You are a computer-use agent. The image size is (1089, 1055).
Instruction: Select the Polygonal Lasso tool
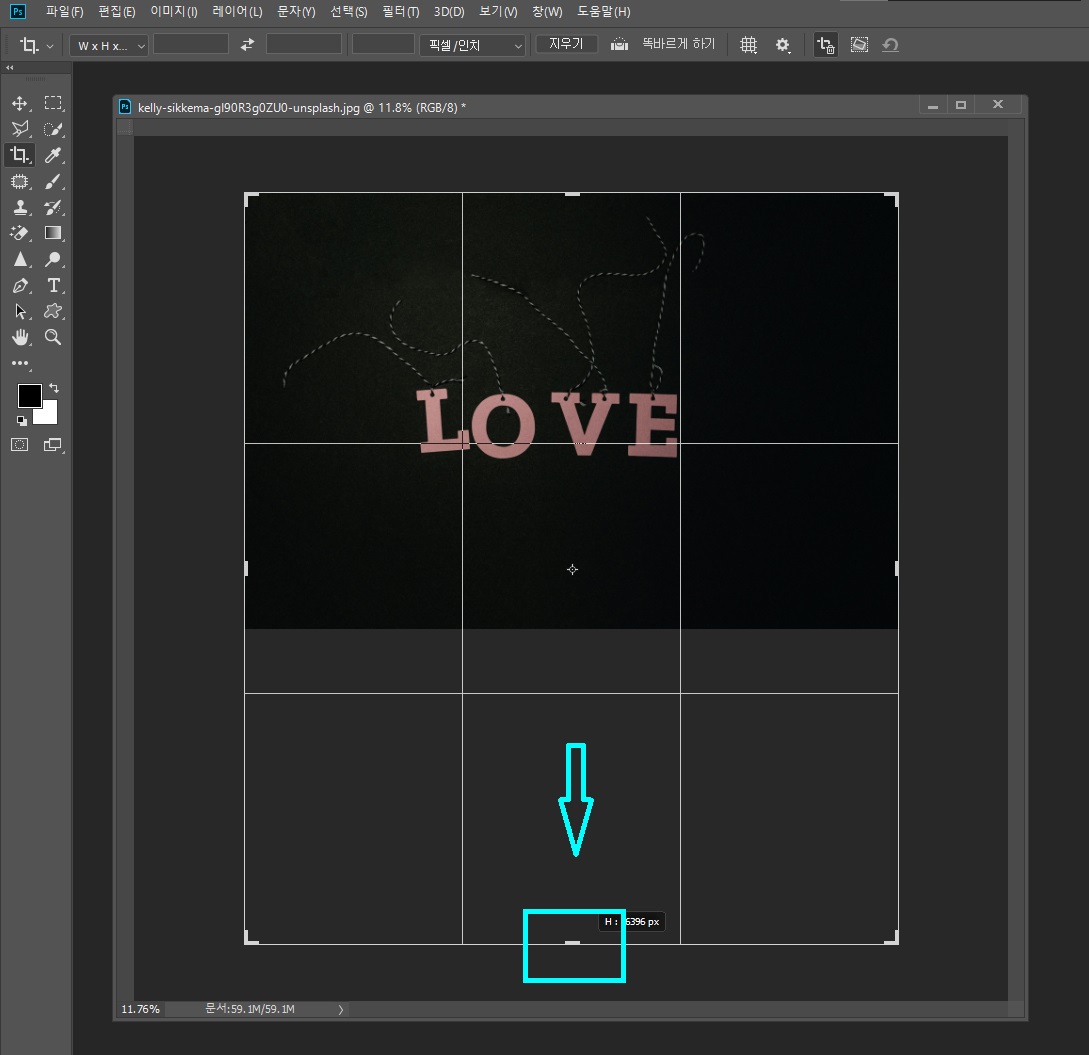[x=20, y=129]
